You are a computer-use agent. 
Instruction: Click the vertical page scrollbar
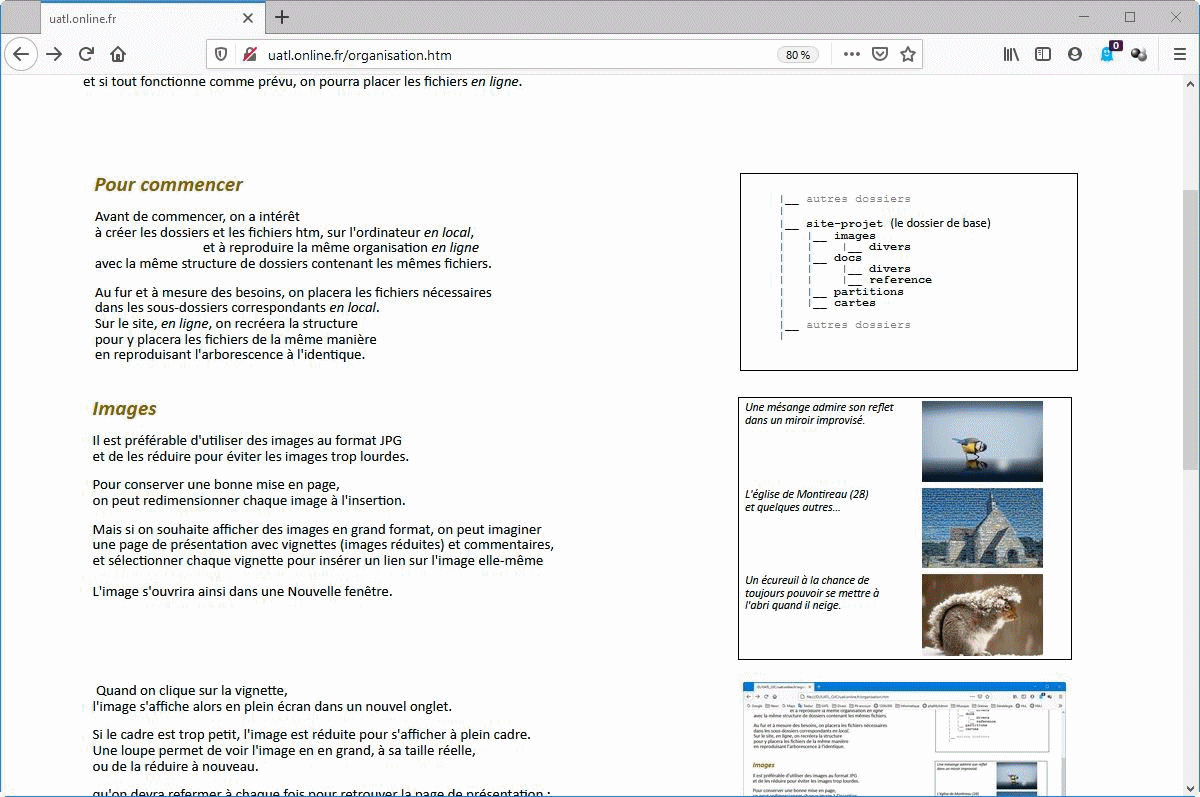click(x=1190, y=330)
